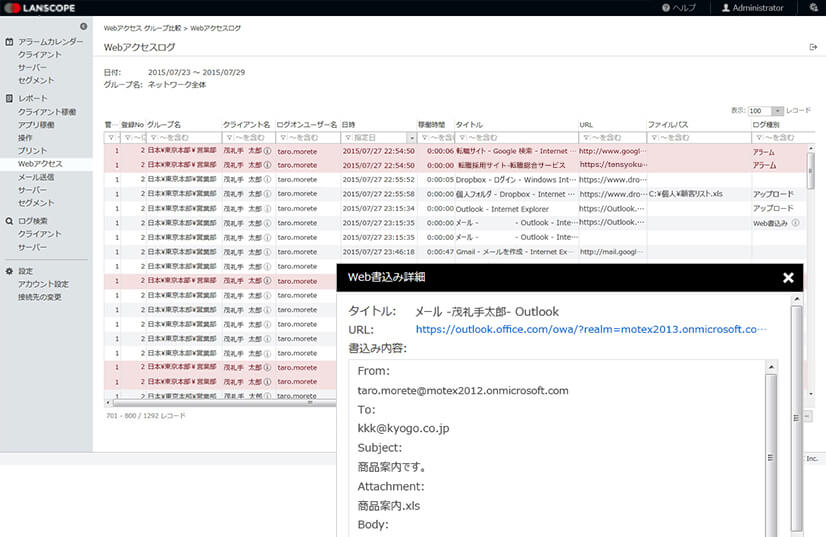Click the ログ種別 column header
This screenshot has width=826, height=537.
click(766, 125)
